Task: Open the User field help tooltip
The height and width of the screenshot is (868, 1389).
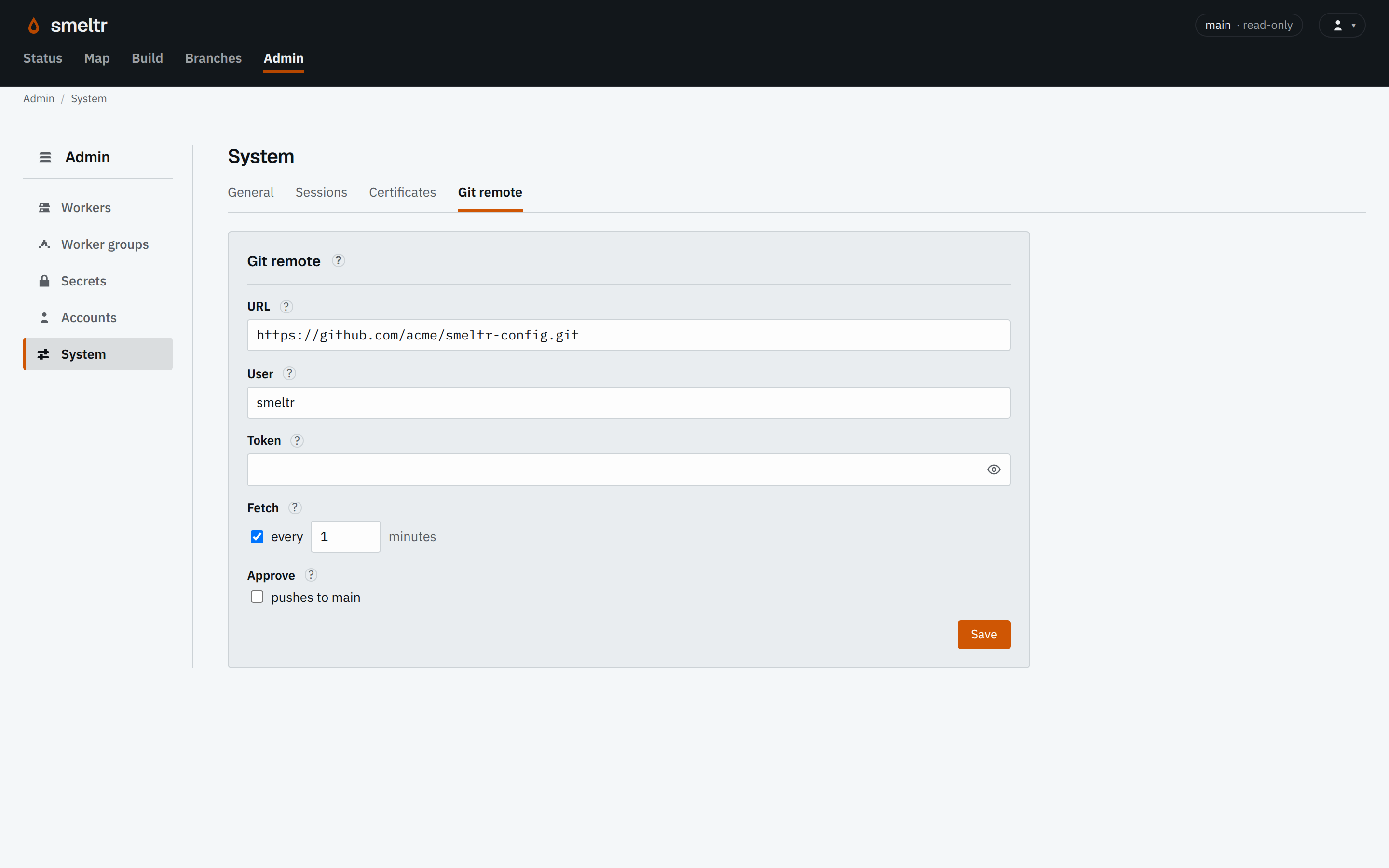Action: pyautogui.click(x=289, y=374)
